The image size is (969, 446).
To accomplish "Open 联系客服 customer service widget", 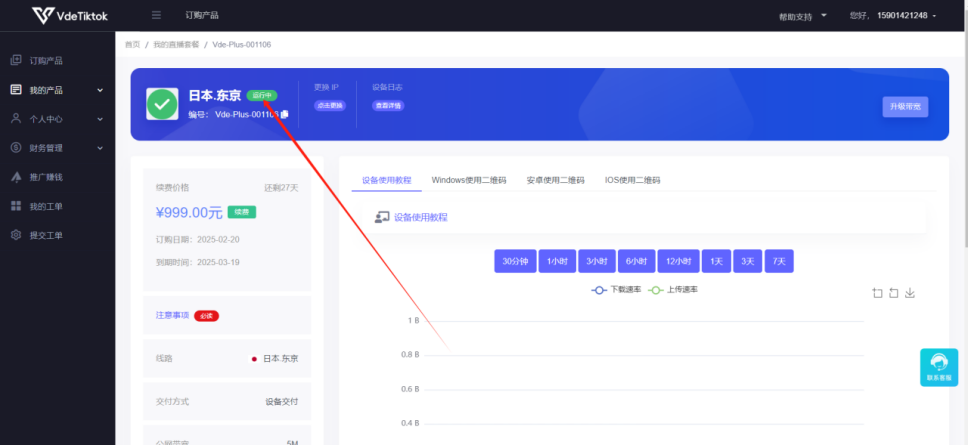I will (x=938, y=367).
